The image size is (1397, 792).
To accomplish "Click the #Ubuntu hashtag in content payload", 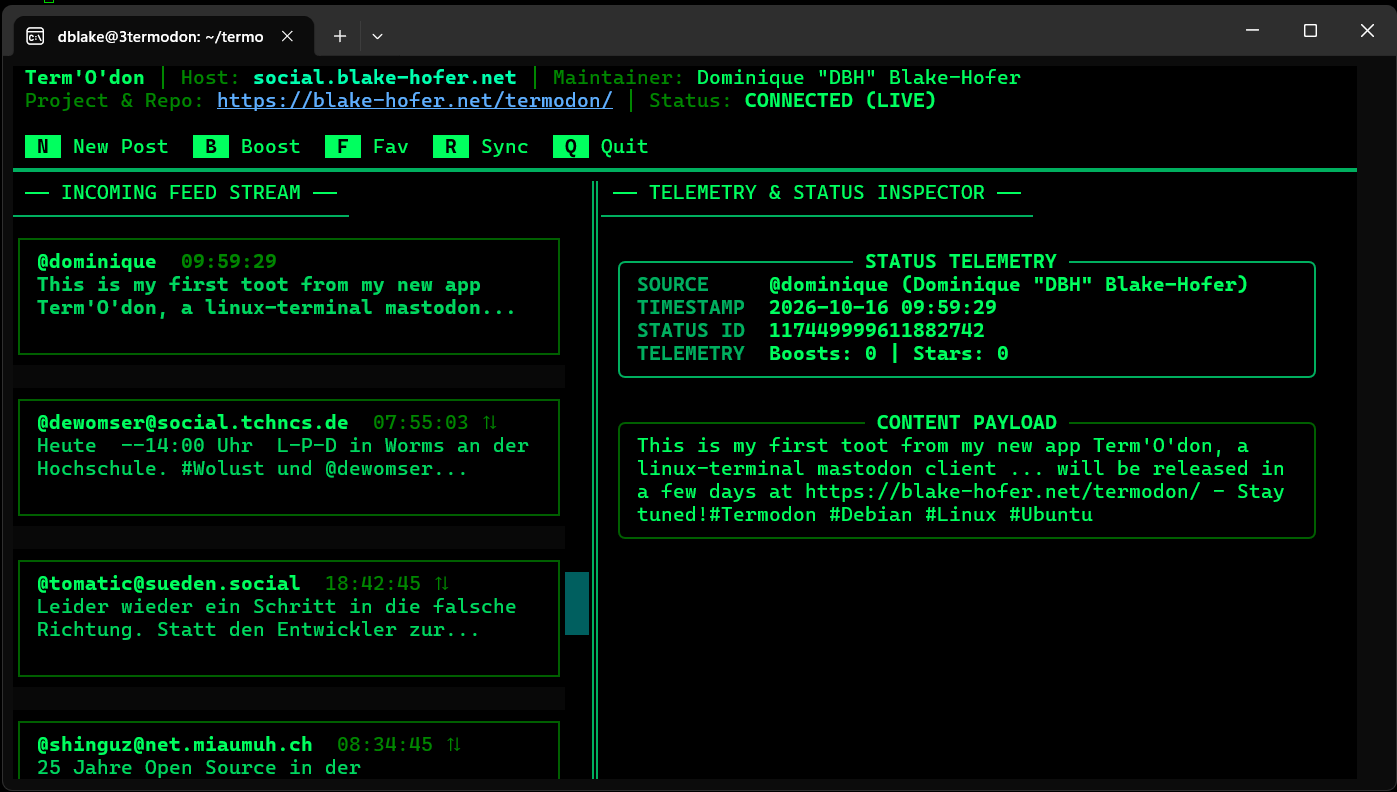I will (1051, 516).
